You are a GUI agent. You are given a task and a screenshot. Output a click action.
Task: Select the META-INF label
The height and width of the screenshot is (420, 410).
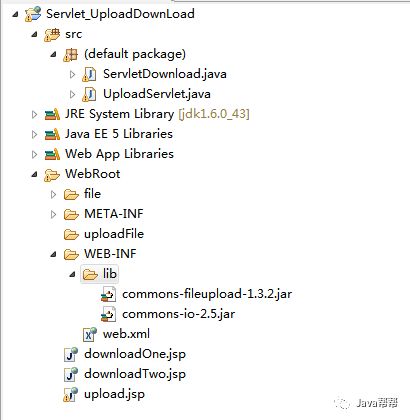[x=114, y=214]
